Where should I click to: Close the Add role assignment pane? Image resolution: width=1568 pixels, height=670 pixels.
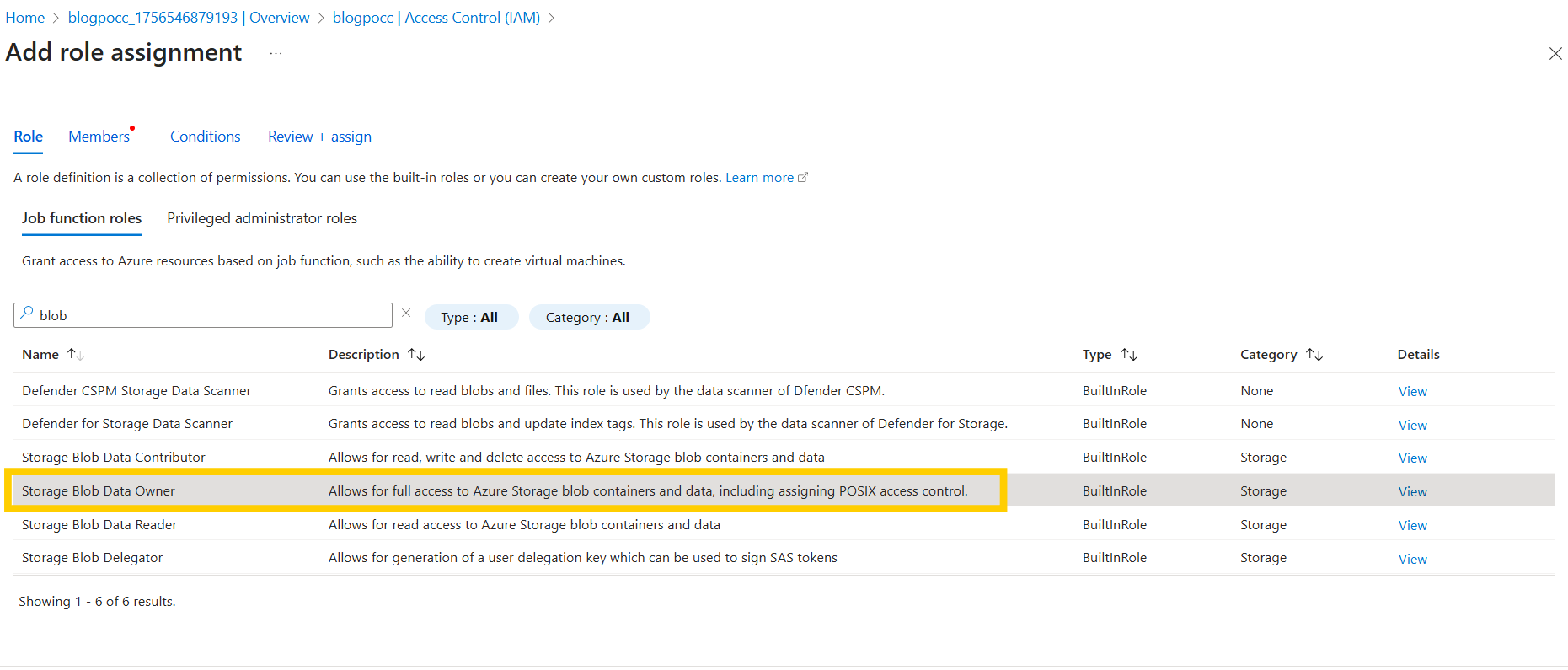tap(1555, 54)
